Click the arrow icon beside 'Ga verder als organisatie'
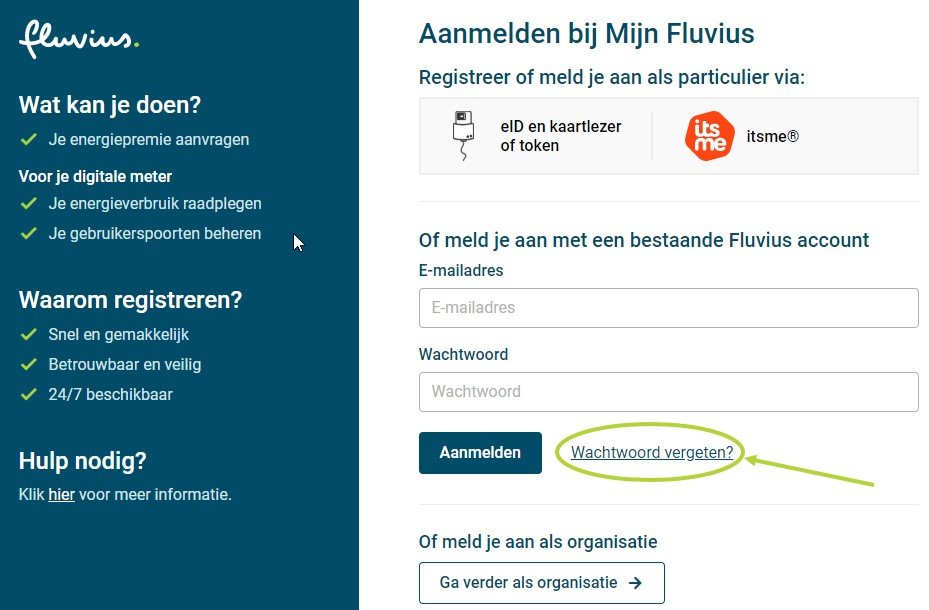 pyautogui.click(x=635, y=583)
